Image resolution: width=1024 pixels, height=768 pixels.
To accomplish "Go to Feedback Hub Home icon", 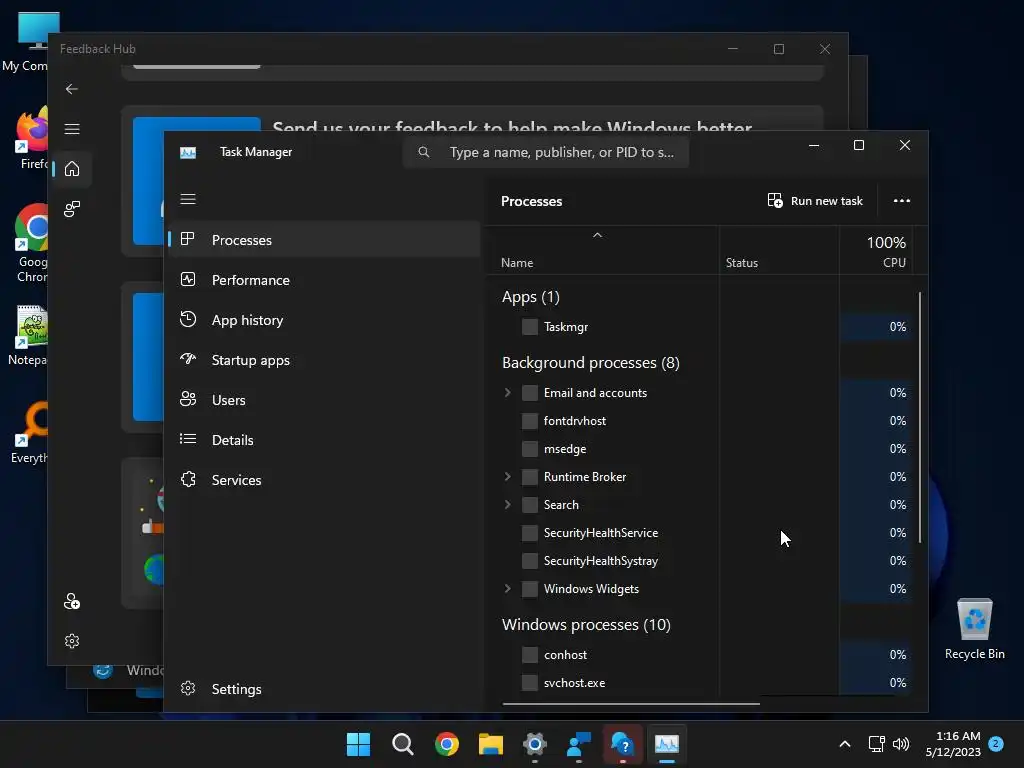I will coord(72,169).
